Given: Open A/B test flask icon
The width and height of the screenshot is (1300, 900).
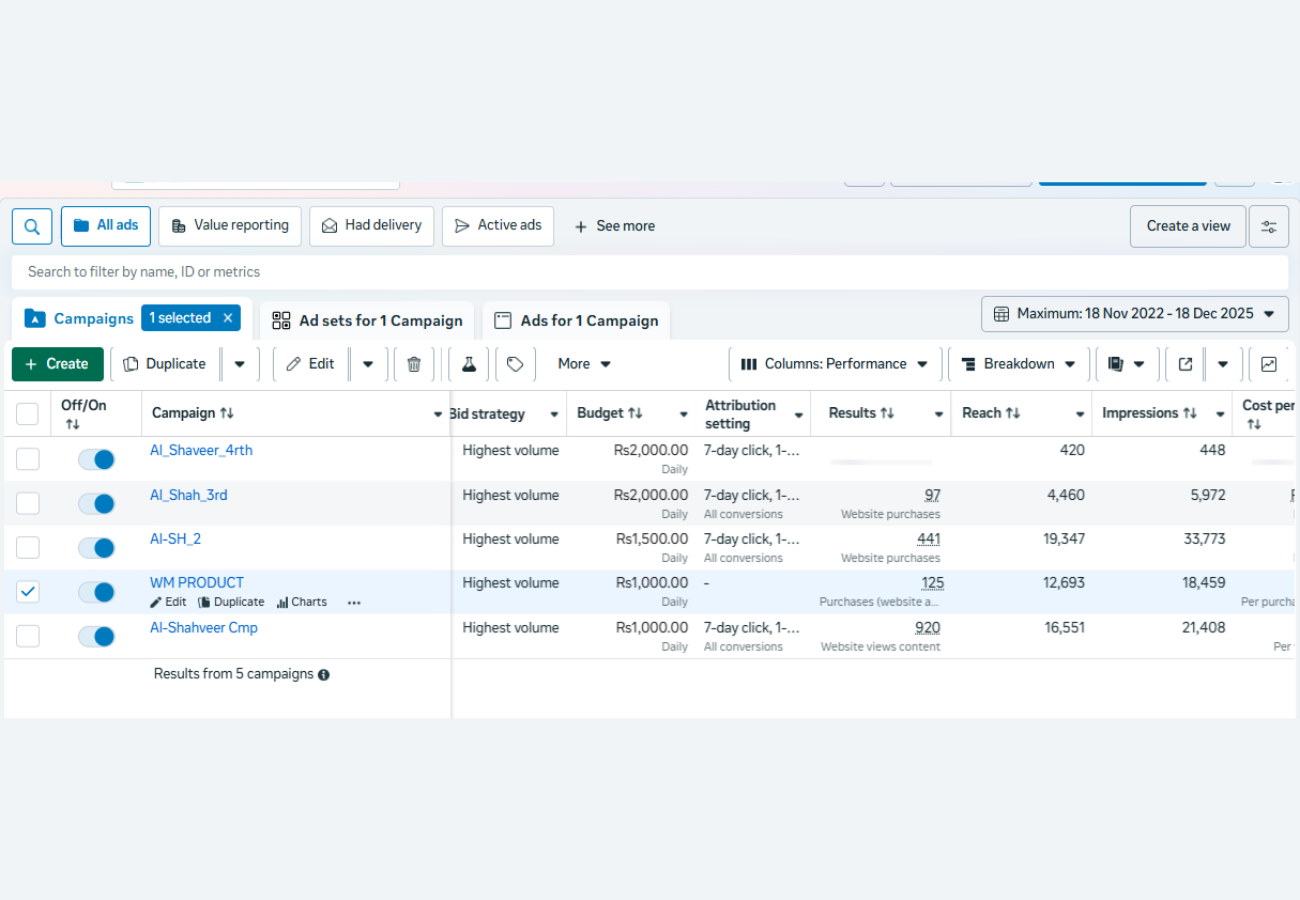Looking at the screenshot, I should tap(468, 364).
